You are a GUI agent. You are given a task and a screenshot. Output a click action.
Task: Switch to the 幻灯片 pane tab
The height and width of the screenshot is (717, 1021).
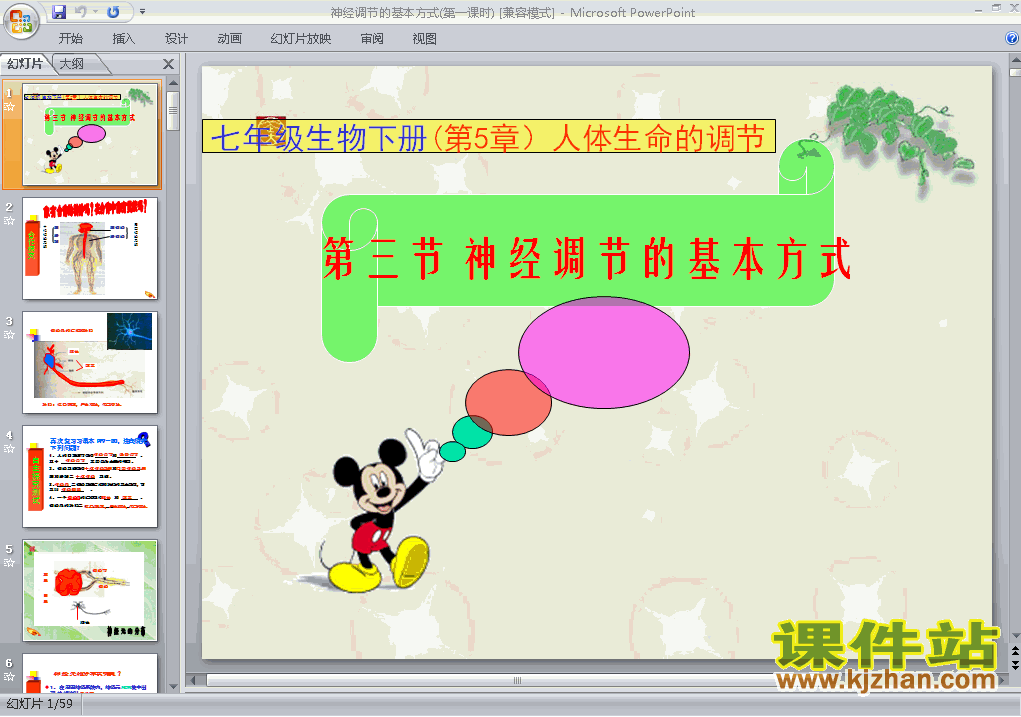(x=25, y=64)
